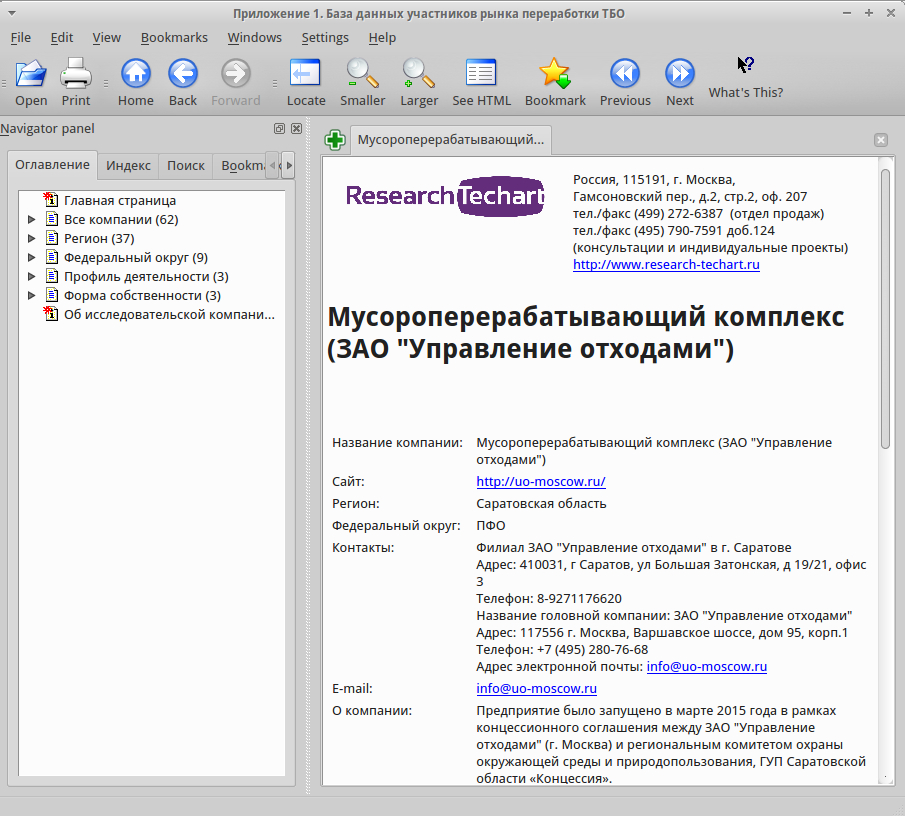Open the research-techart.ru website link
Image resolution: width=905 pixels, height=816 pixels.
pos(666,264)
